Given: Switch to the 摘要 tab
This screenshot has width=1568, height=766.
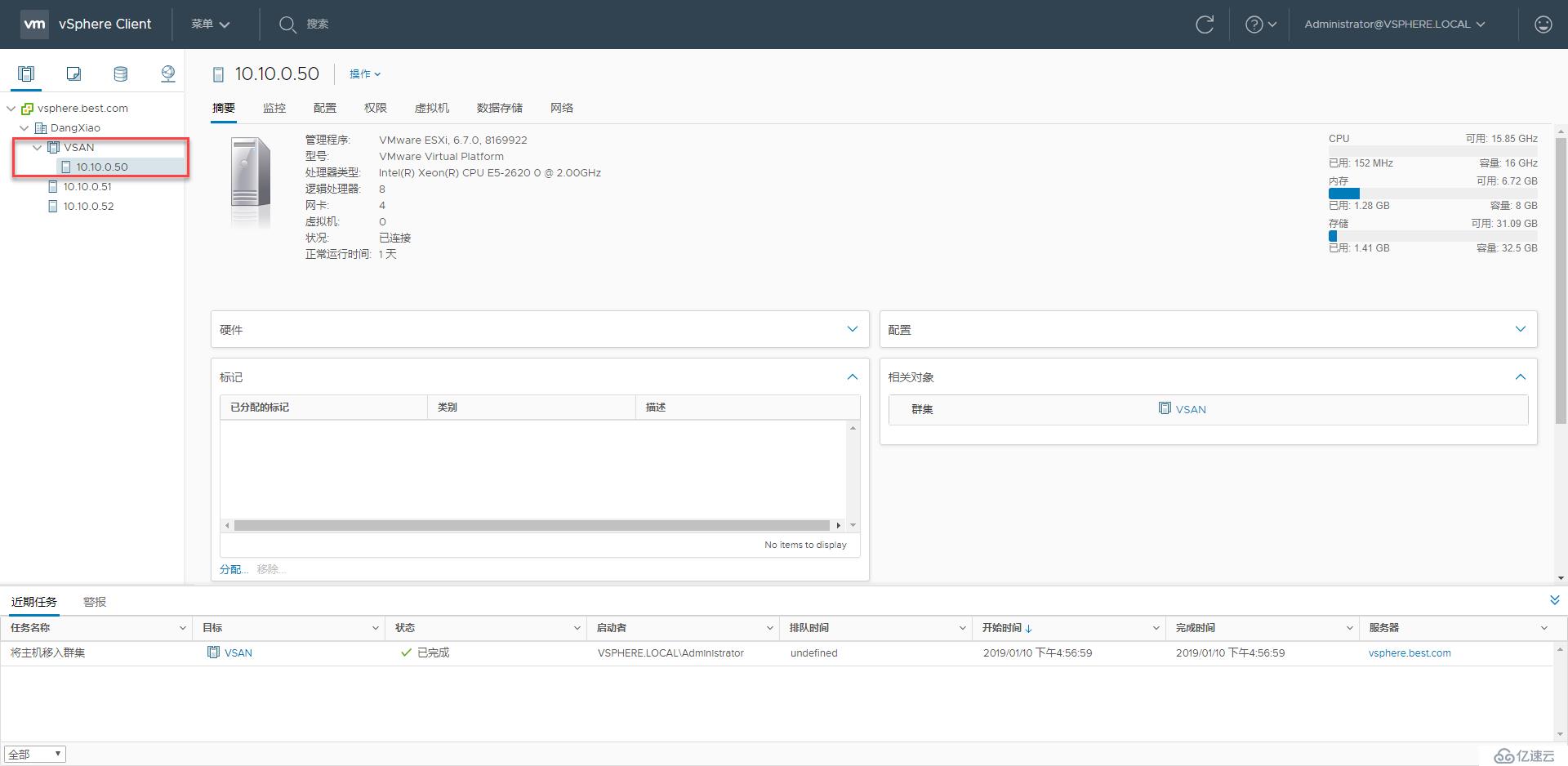Looking at the screenshot, I should [x=224, y=108].
